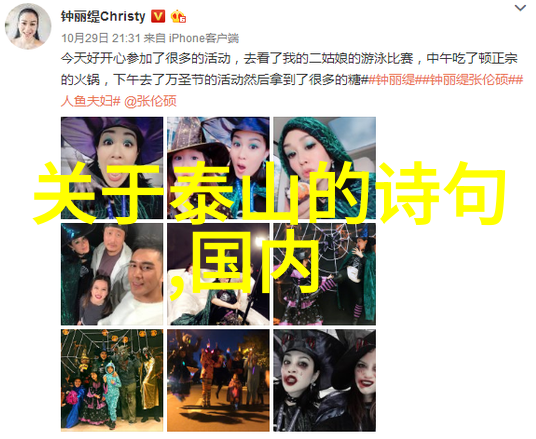Open the post options chevron menu
The width and height of the screenshot is (536, 439).
tap(520, 8)
